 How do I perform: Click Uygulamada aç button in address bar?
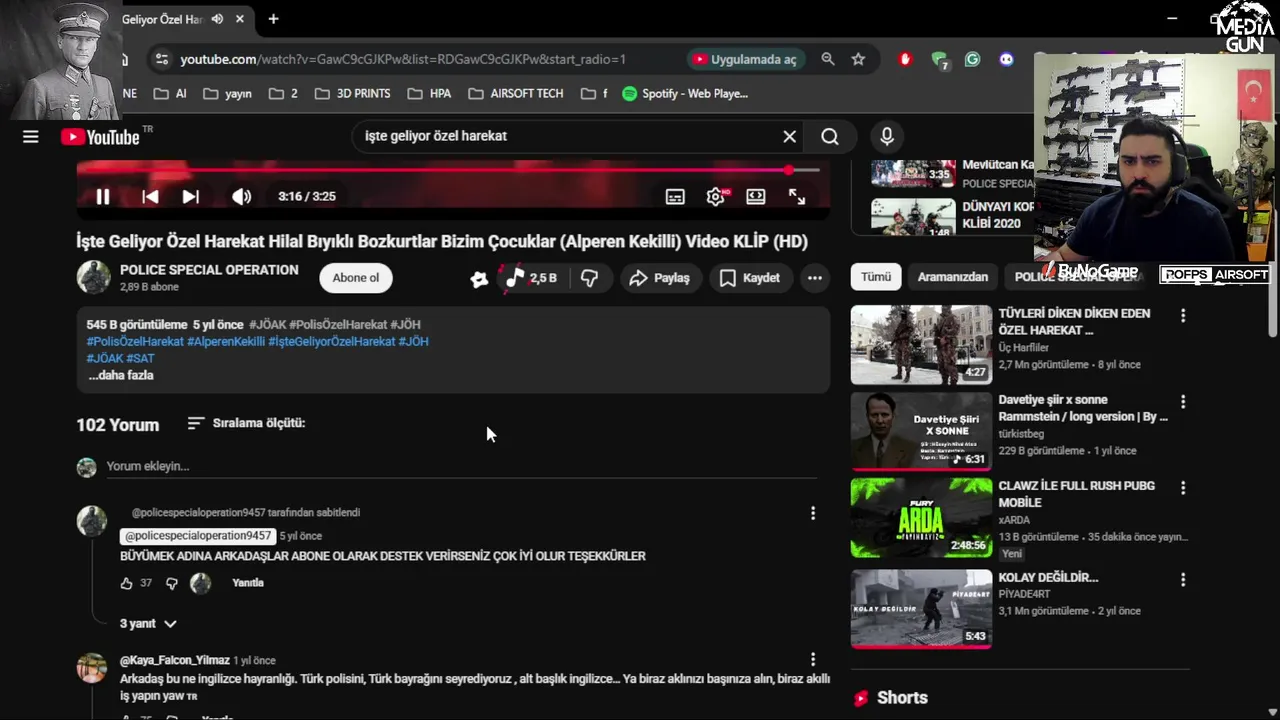click(x=746, y=59)
